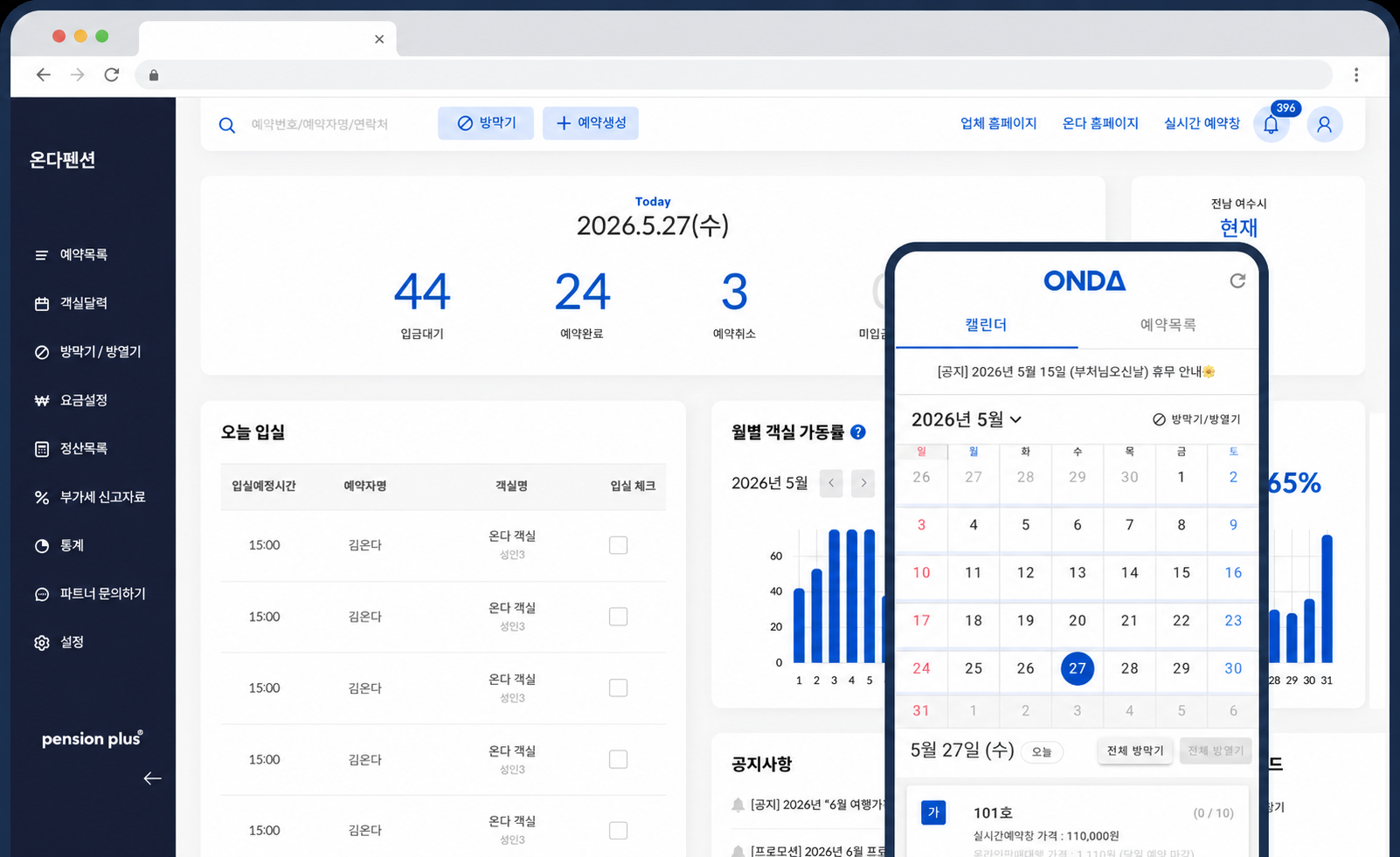
Task: Click the 가 badge icon for 101호
Action: pyautogui.click(x=933, y=812)
